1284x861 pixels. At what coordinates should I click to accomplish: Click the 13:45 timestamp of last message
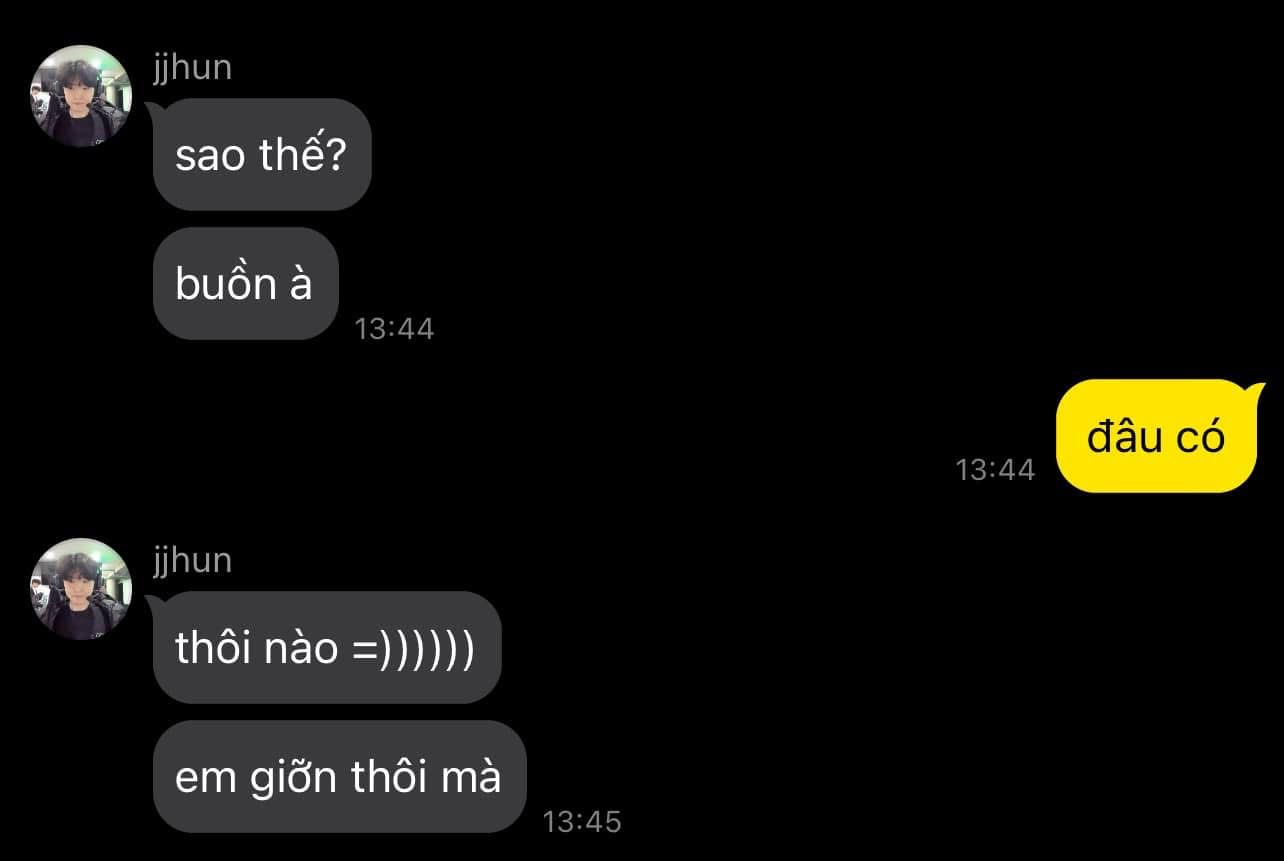pos(582,822)
